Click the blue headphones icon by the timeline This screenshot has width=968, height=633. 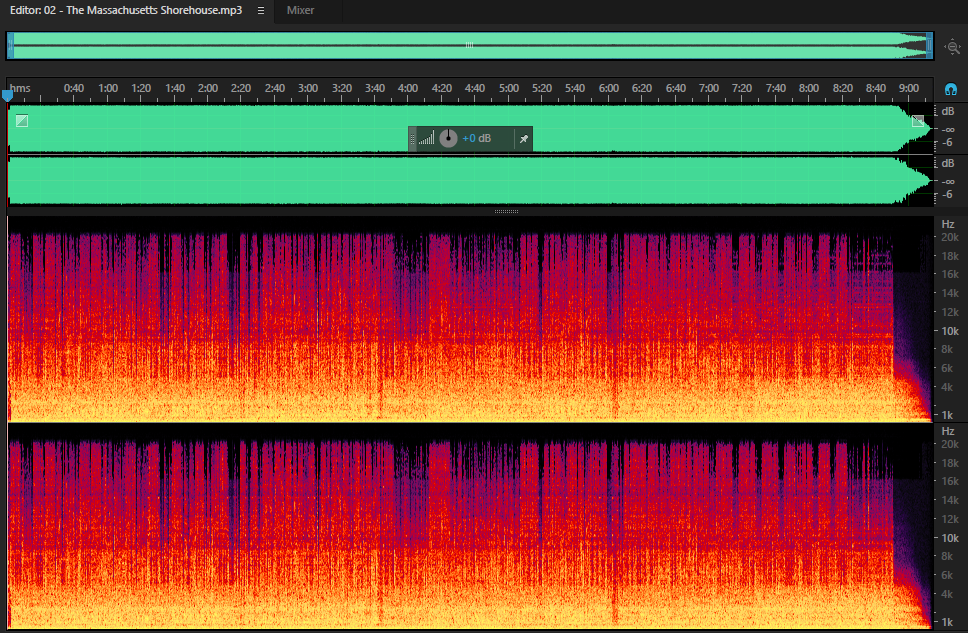coord(951,90)
